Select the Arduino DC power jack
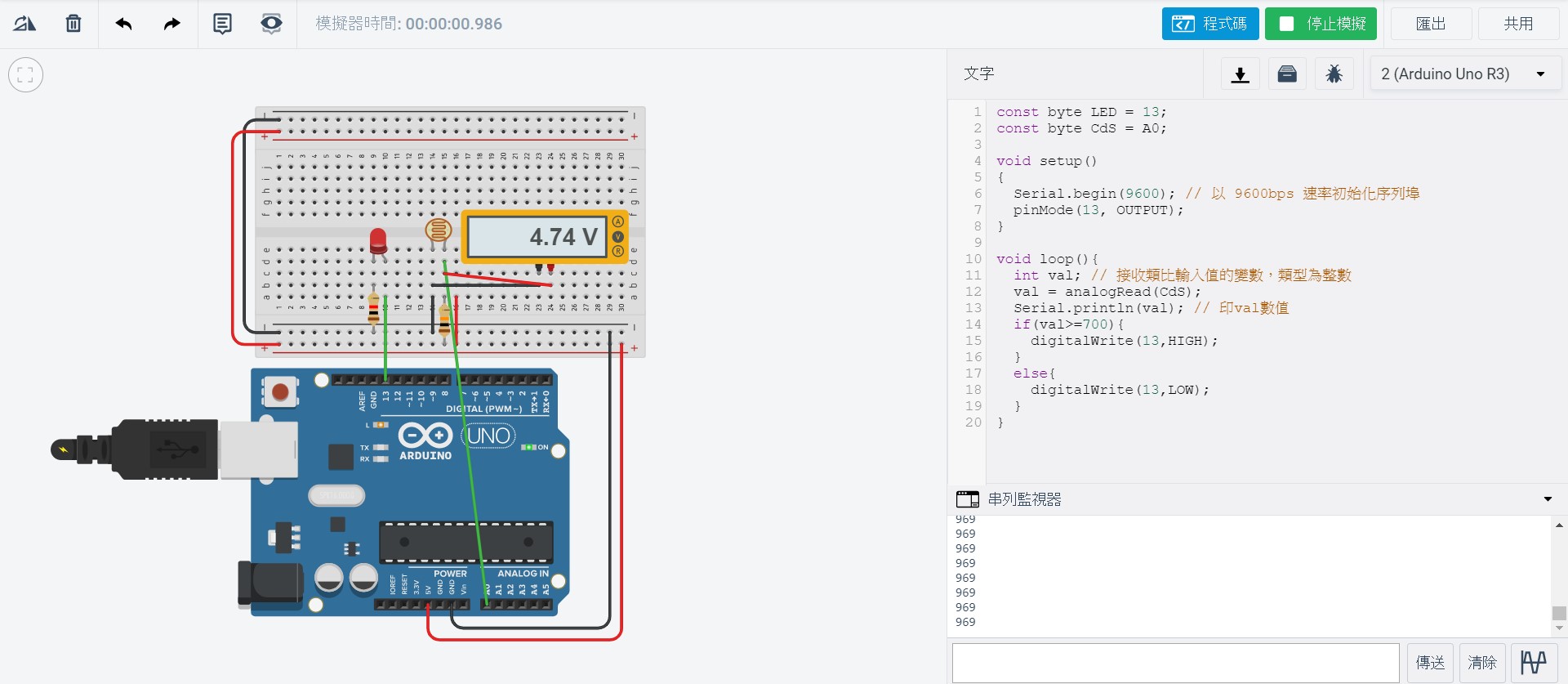This screenshot has height=684, width=1568. click(x=269, y=583)
